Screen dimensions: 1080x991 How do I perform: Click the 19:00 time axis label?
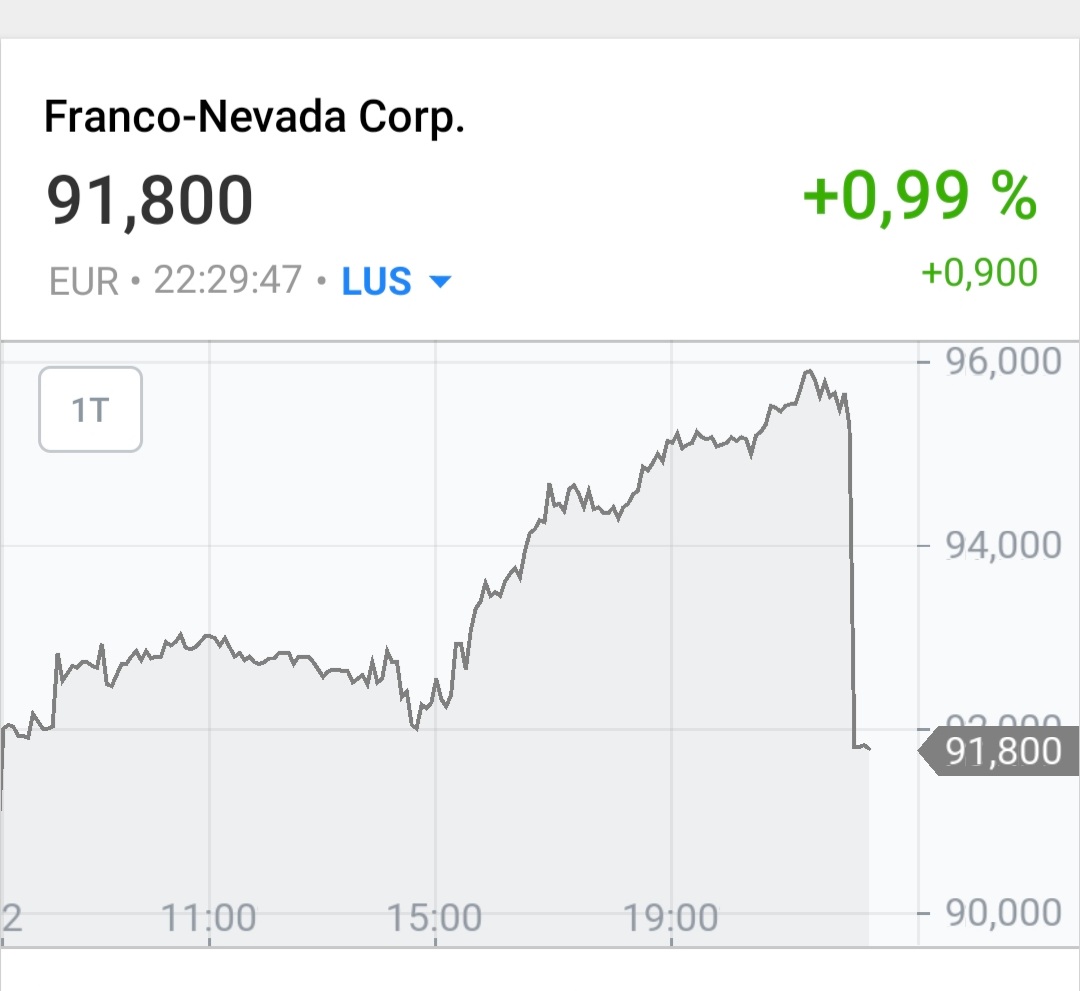pos(672,917)
